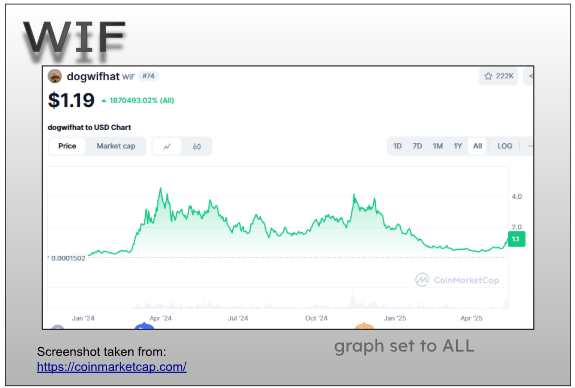The image size is (575, 388).
Task: Switch to candlestick chart icon
Action: (197, 146)
